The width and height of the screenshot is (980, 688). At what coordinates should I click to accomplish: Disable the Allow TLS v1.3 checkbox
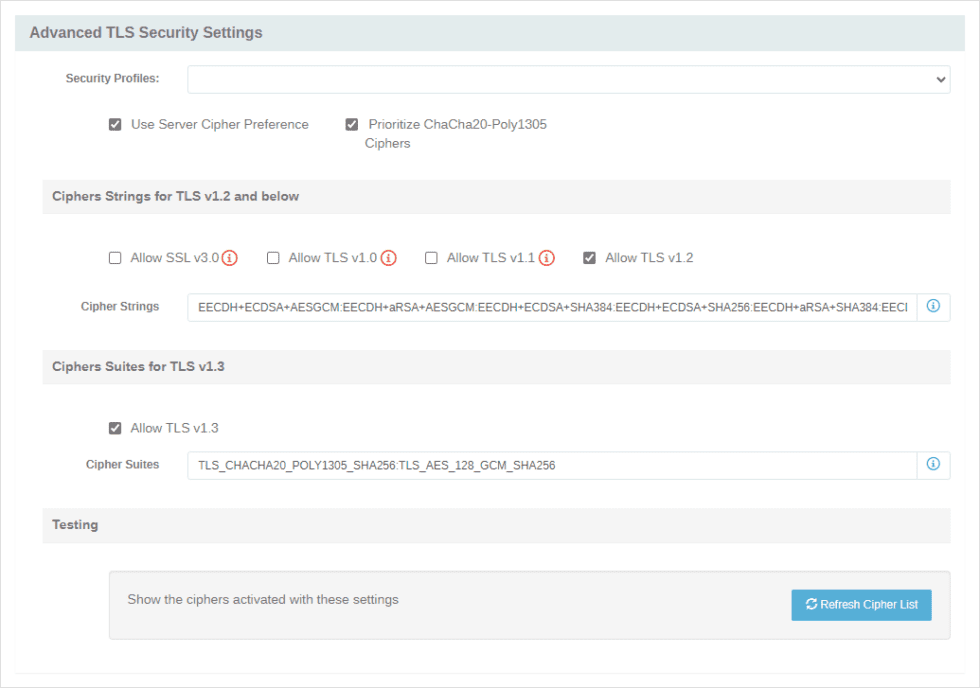115,427
